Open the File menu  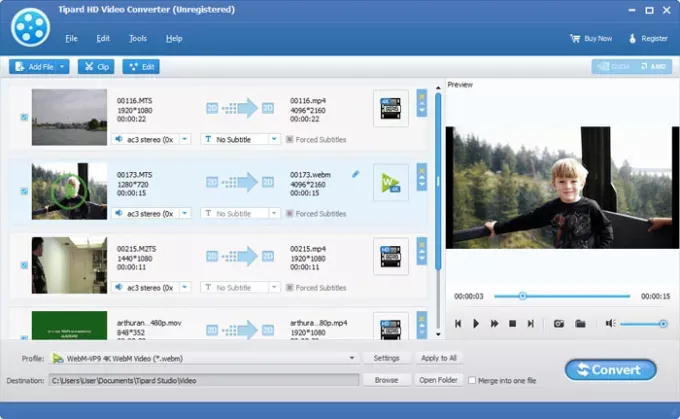point(72,39)
